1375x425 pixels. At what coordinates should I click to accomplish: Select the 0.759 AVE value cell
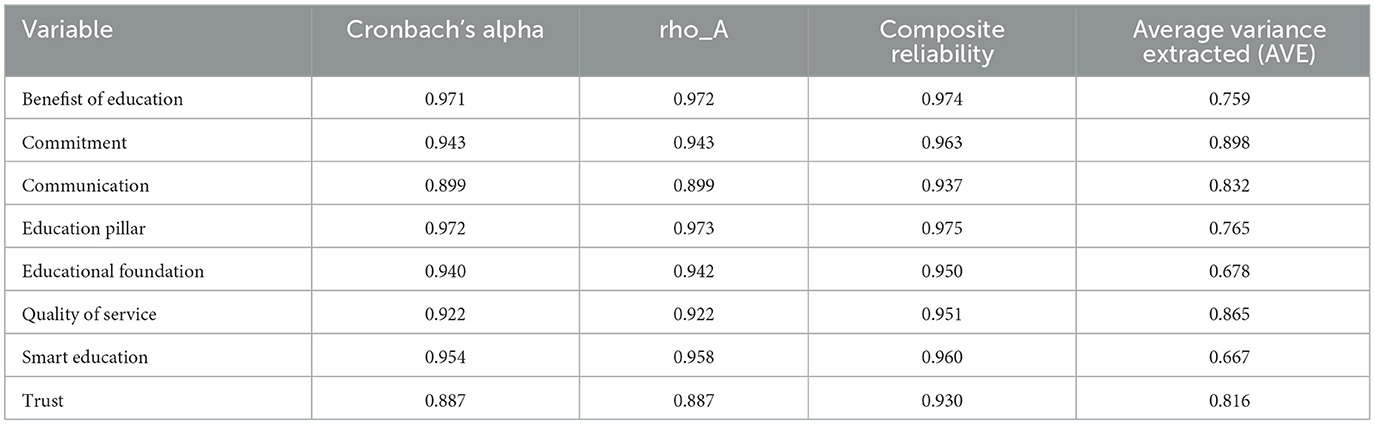pyautogui.click(x=1223, y=99)
